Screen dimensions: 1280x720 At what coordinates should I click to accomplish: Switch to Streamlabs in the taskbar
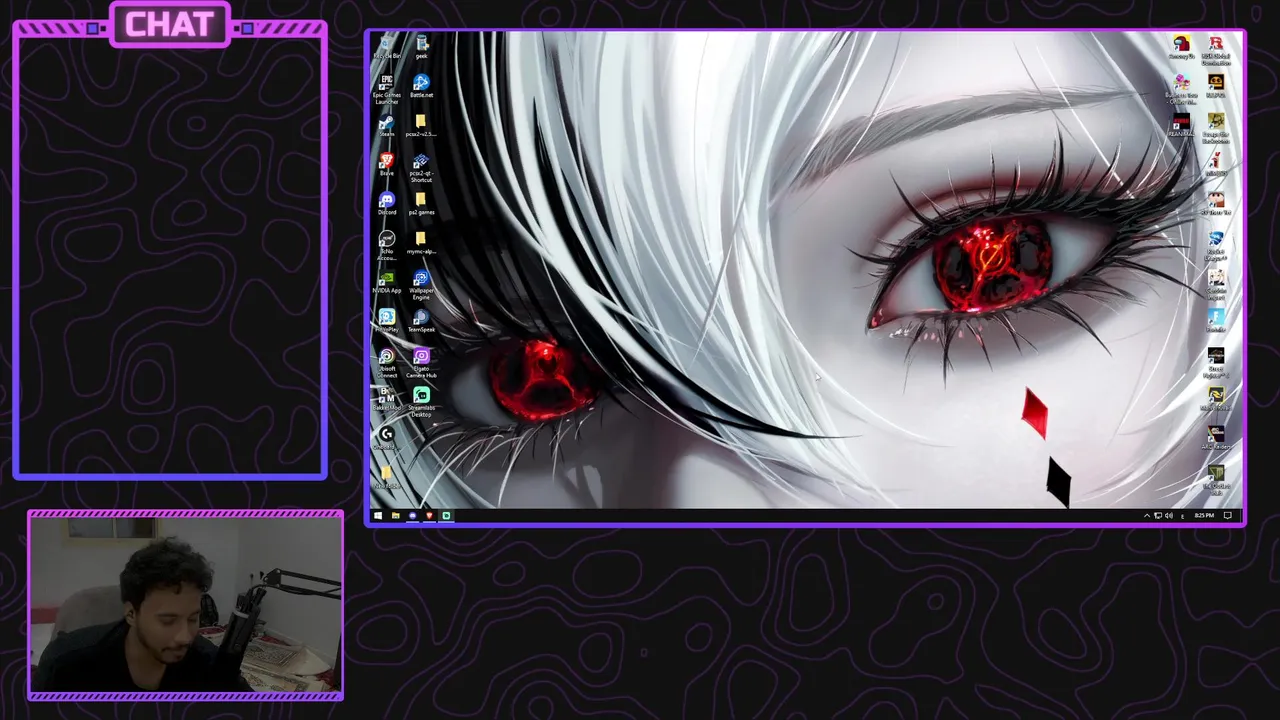446,516
